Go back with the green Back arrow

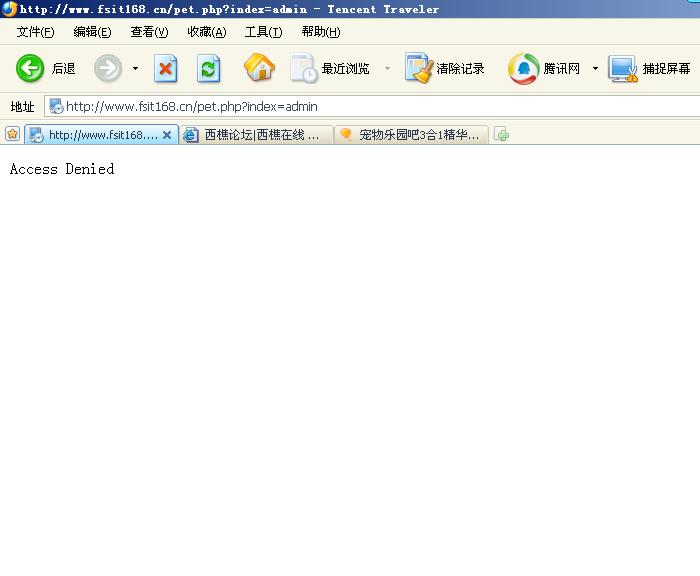click(30, 68)
